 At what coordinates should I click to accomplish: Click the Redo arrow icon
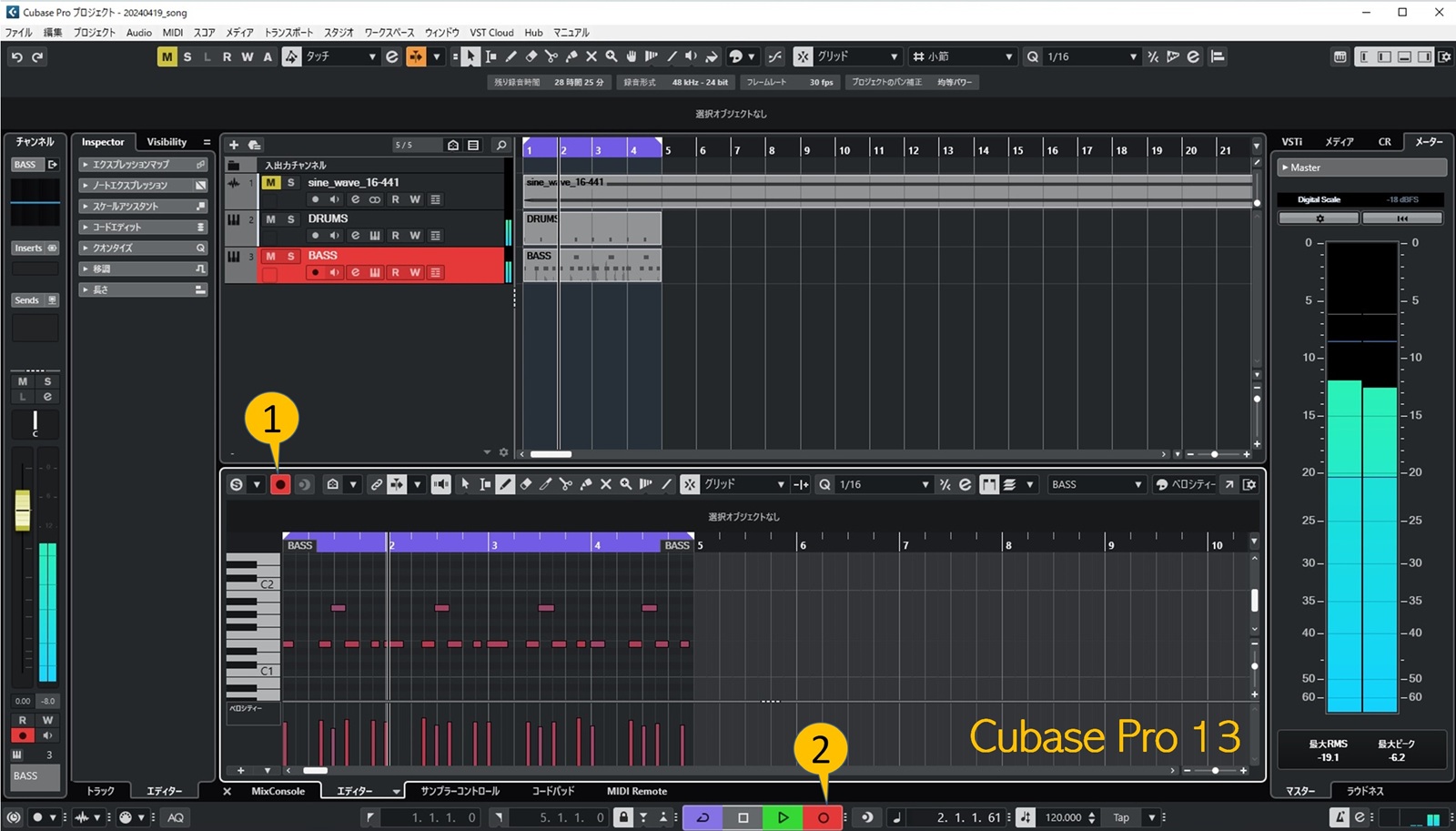37,56
